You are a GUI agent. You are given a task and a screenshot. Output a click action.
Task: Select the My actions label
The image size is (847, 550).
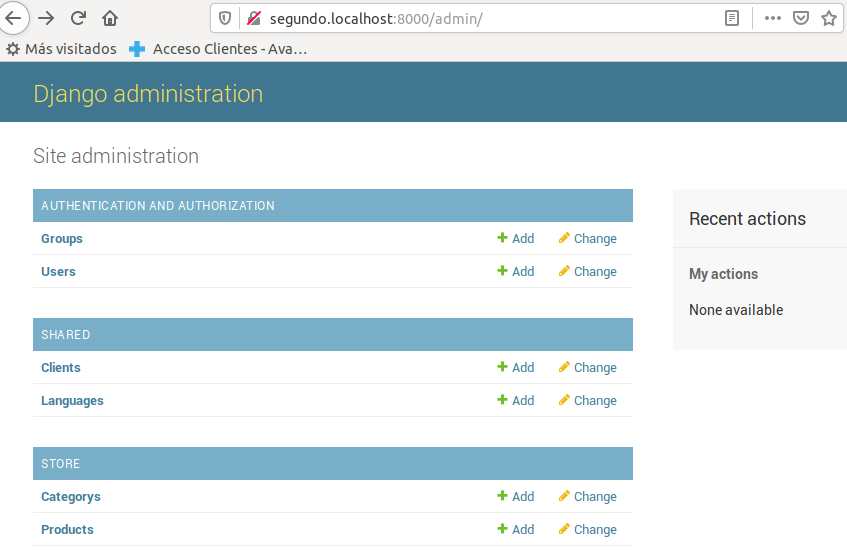(x=723, y=274)
